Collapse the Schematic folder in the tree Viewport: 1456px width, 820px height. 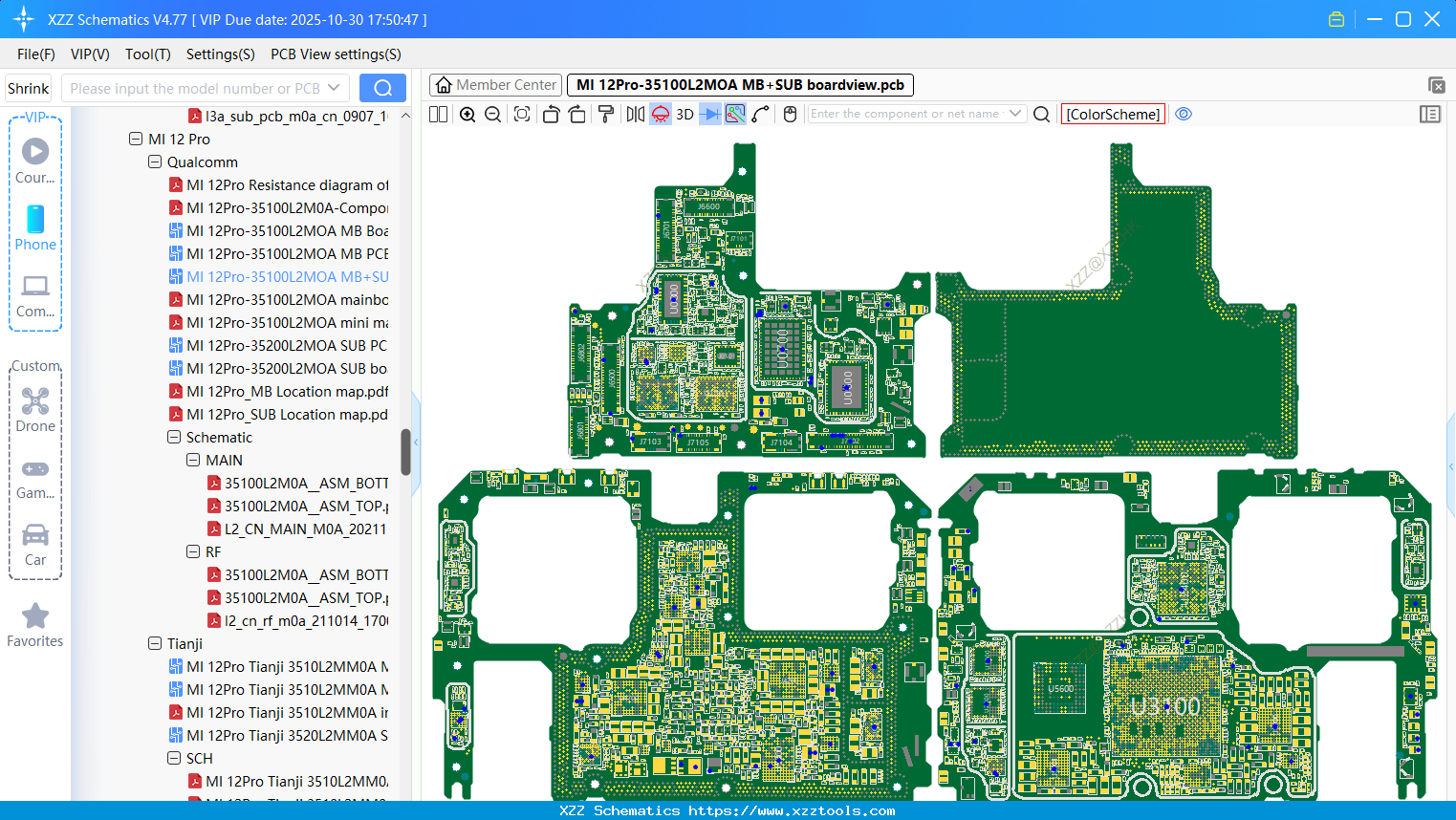pos(173,437)
